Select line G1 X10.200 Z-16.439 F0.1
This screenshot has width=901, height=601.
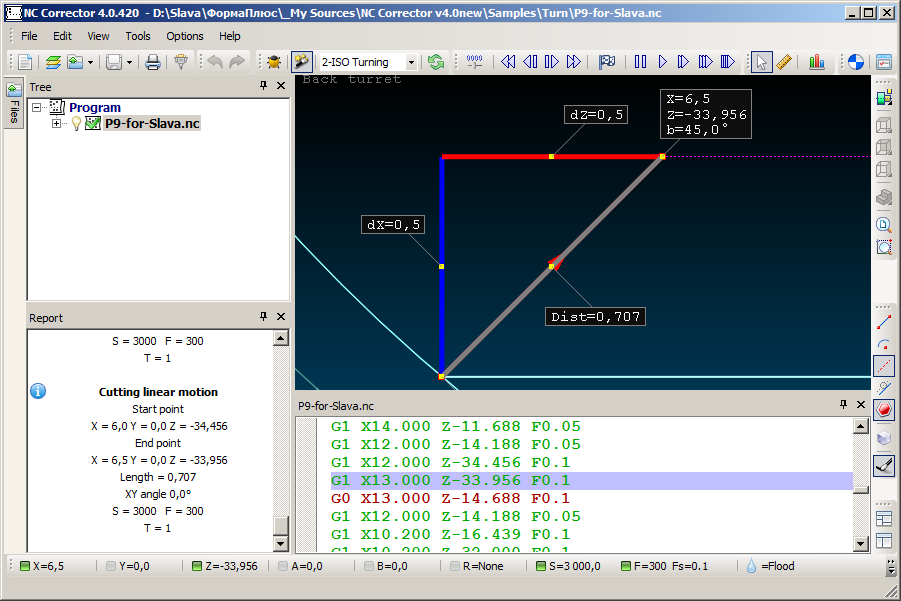point(450,534)
